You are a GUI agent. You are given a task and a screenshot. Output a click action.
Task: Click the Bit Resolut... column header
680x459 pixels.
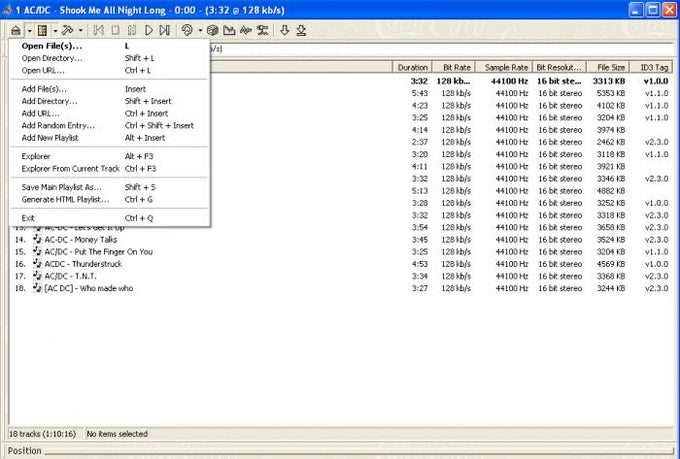tap(559, 67)
